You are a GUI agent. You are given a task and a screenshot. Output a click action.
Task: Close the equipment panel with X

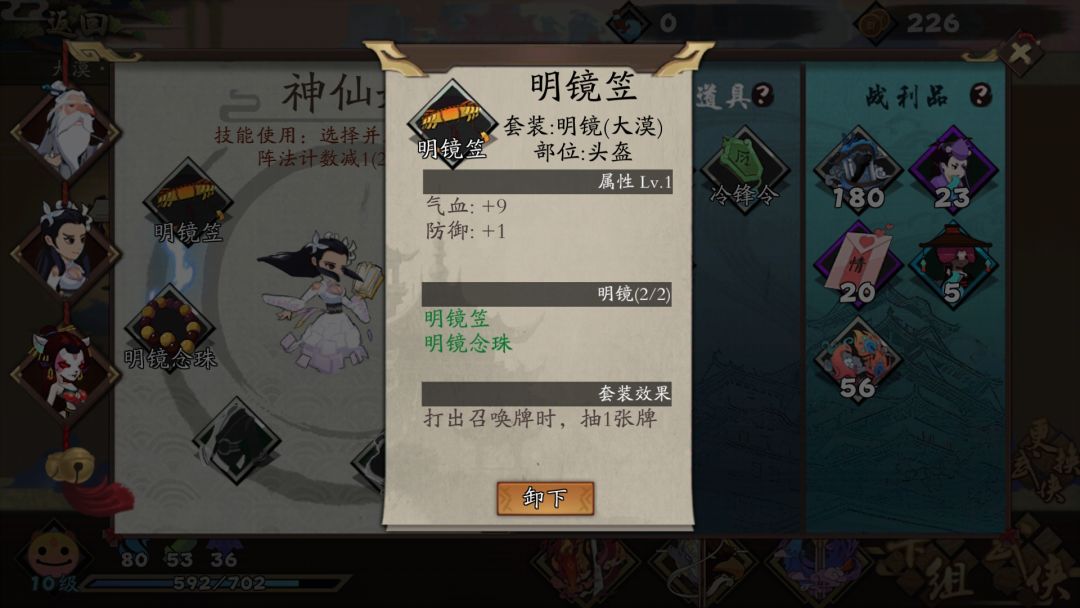(x=1021, y=52)
